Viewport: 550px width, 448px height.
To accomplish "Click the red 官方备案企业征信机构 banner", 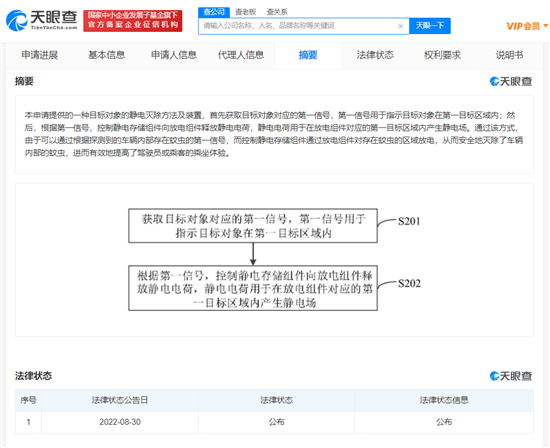I will (133, 21).
